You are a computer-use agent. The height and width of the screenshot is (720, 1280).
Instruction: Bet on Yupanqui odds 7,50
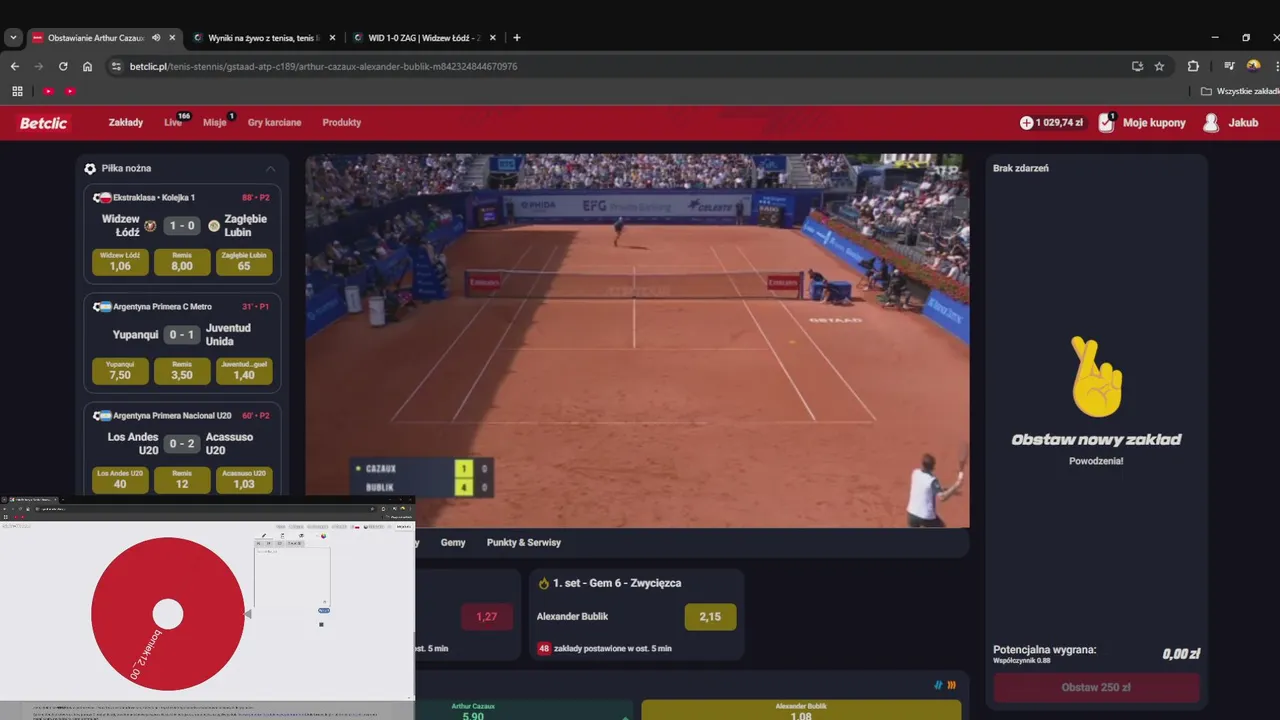point(120,371)
